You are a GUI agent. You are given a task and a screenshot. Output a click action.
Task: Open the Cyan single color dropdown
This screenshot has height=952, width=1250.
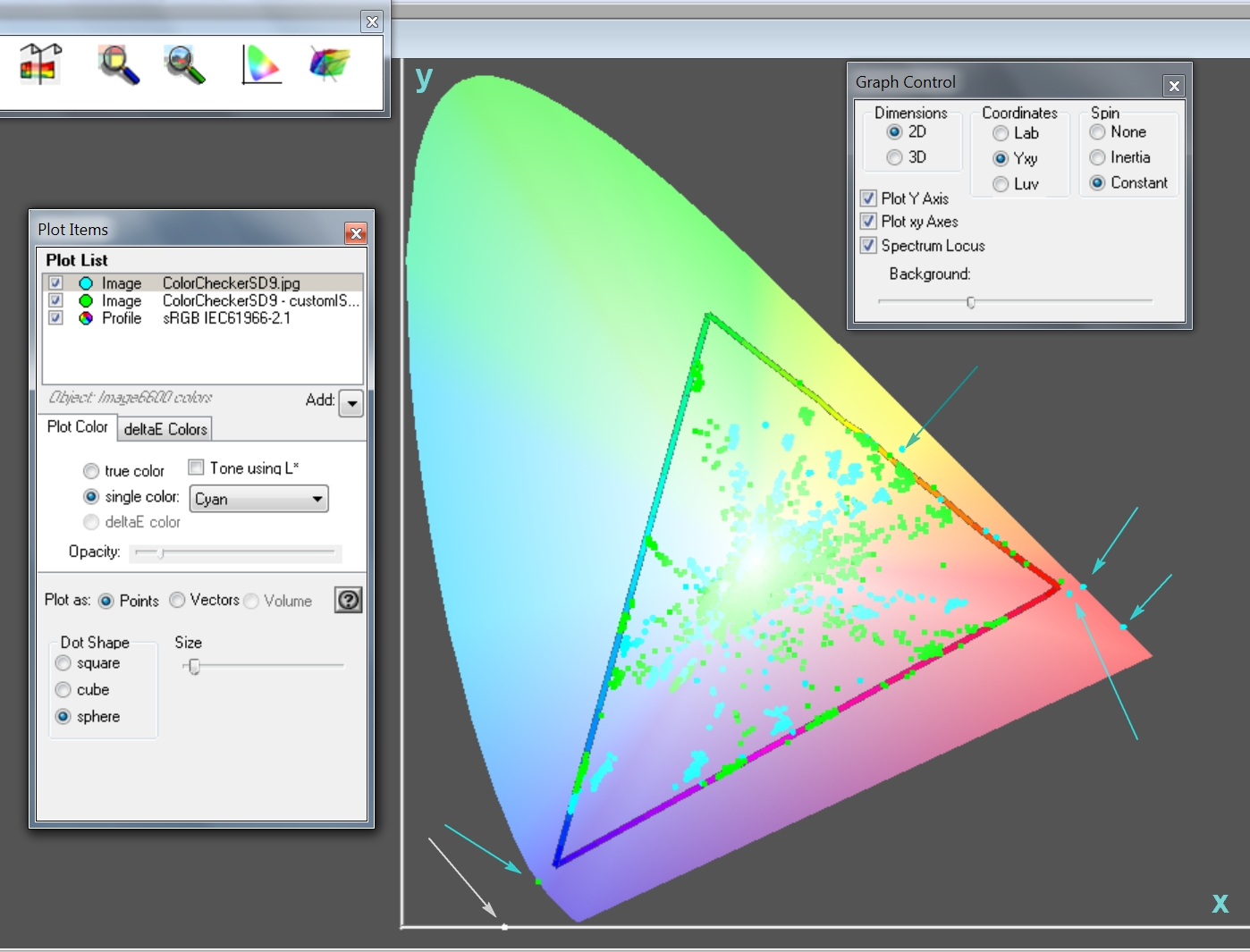259,499
